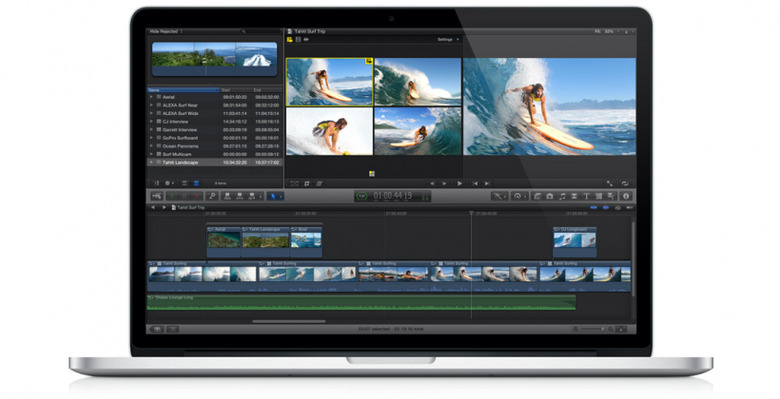Select Tahiti Landscape in the clip list
The image size is (780, 399).
pyautogui.click(x=215, y=163)
